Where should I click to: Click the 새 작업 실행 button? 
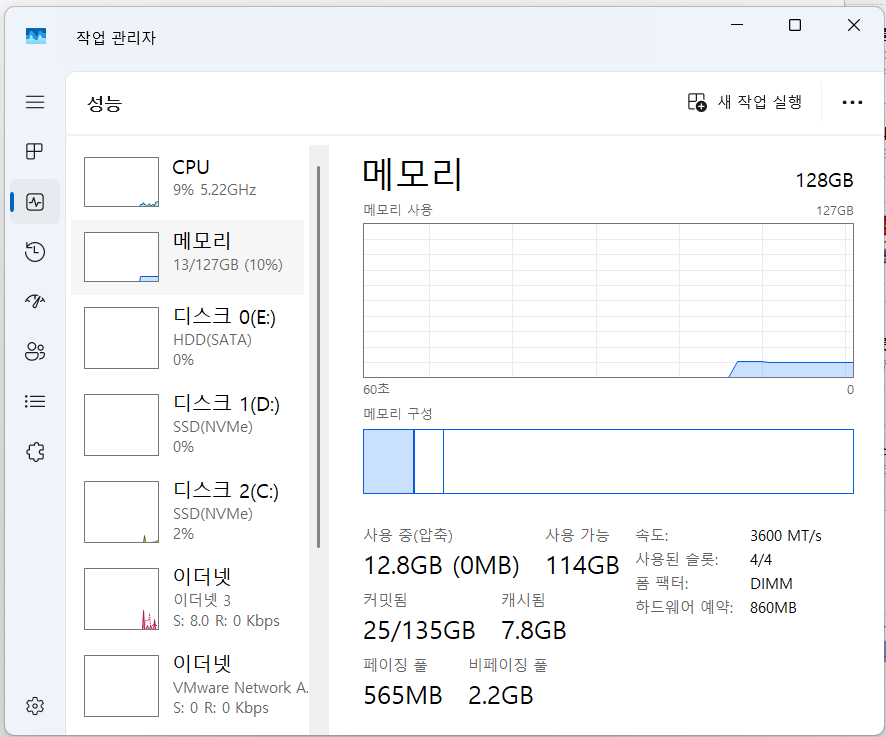coord(745,102)
